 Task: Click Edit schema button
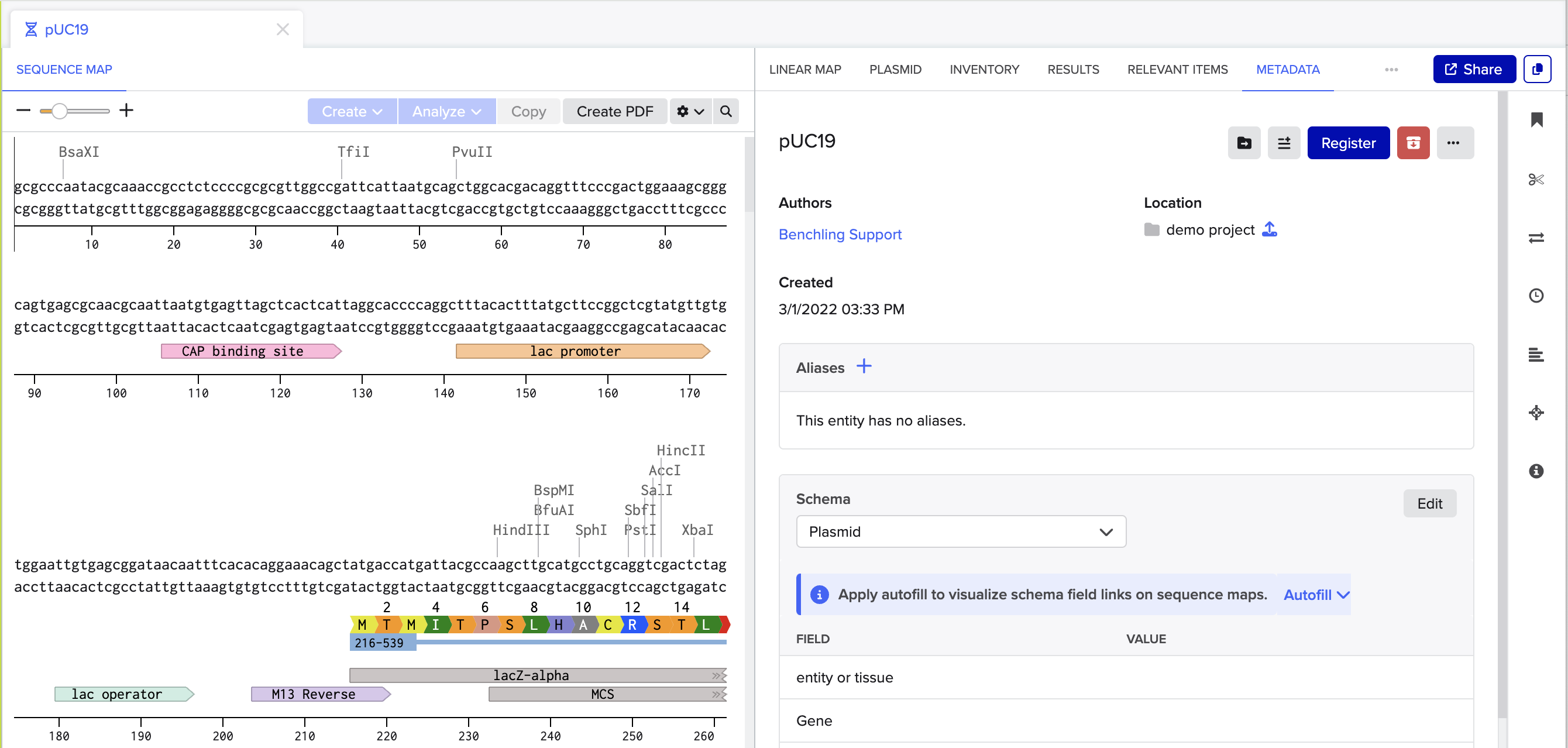[x=1429, y=504]
